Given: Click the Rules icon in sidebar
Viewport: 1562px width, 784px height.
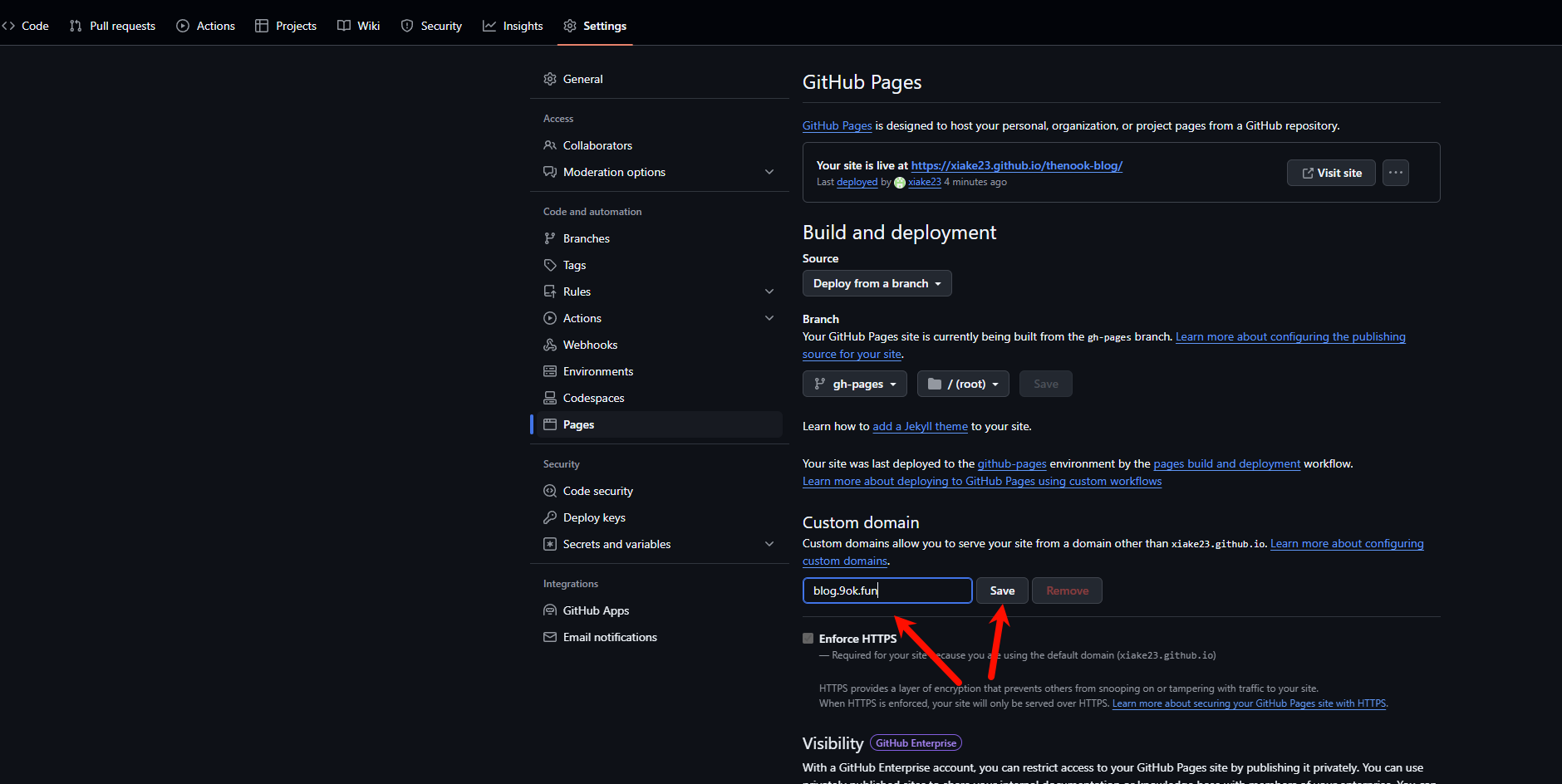Looking at the screenshot, I should coord(550,292).
